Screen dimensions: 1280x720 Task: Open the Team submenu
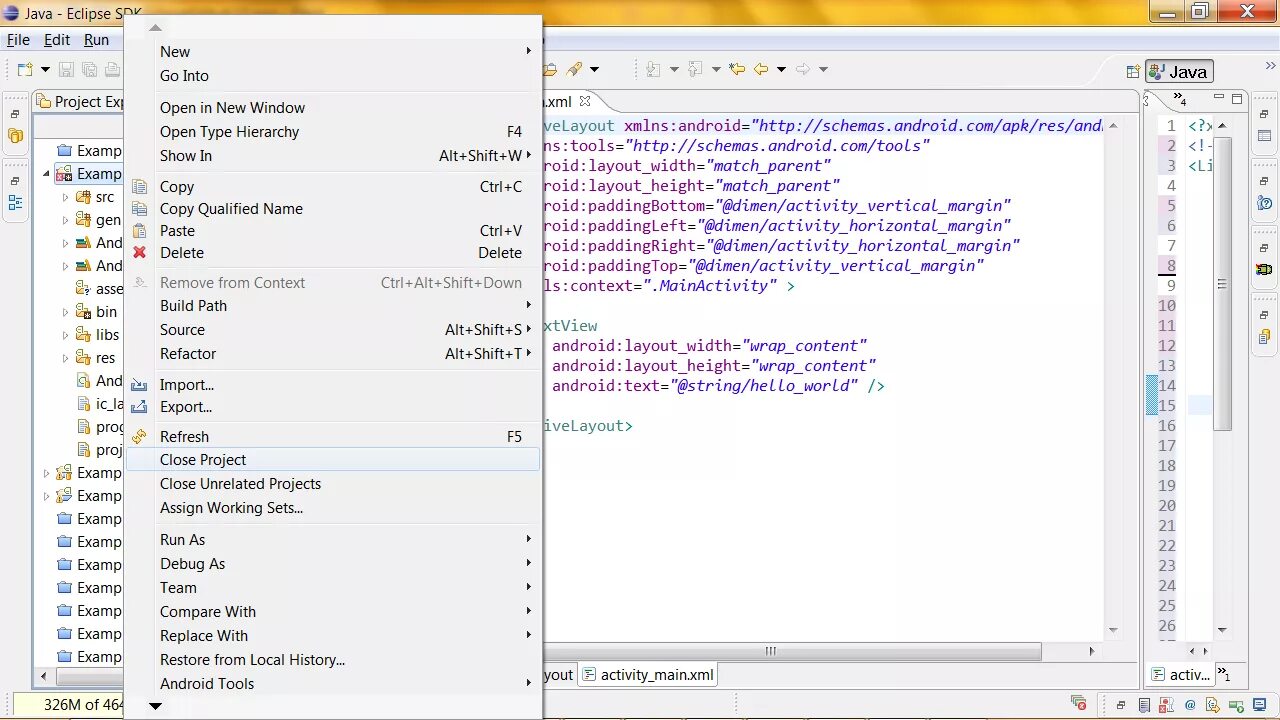pos(332,588)
